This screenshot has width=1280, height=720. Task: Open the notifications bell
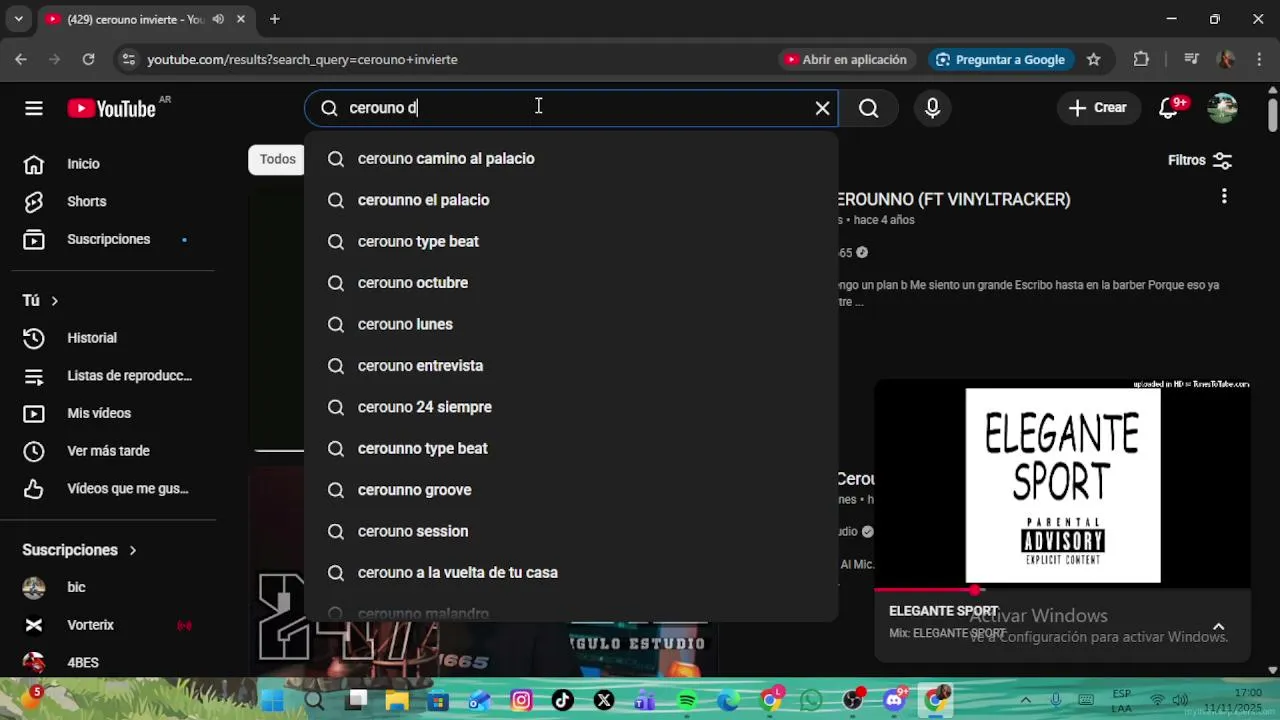(x=1168, y=108)
